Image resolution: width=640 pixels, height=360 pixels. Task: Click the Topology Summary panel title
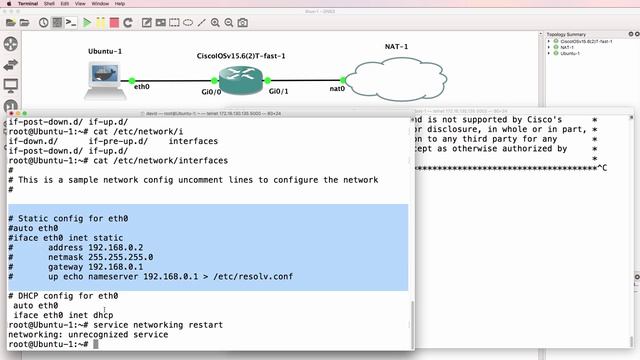(x=566, y=34)
